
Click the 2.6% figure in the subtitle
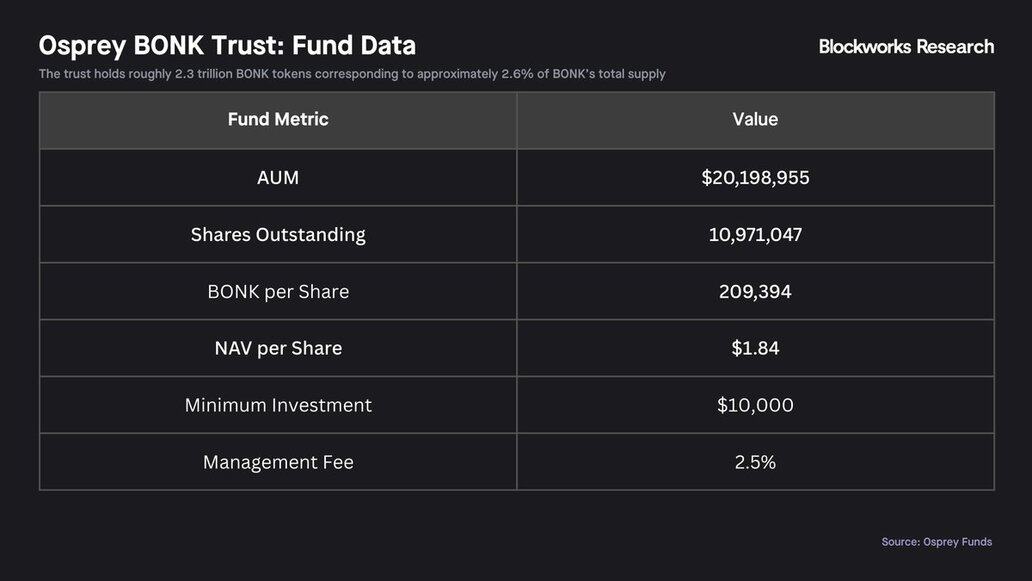tap(516, 74)
